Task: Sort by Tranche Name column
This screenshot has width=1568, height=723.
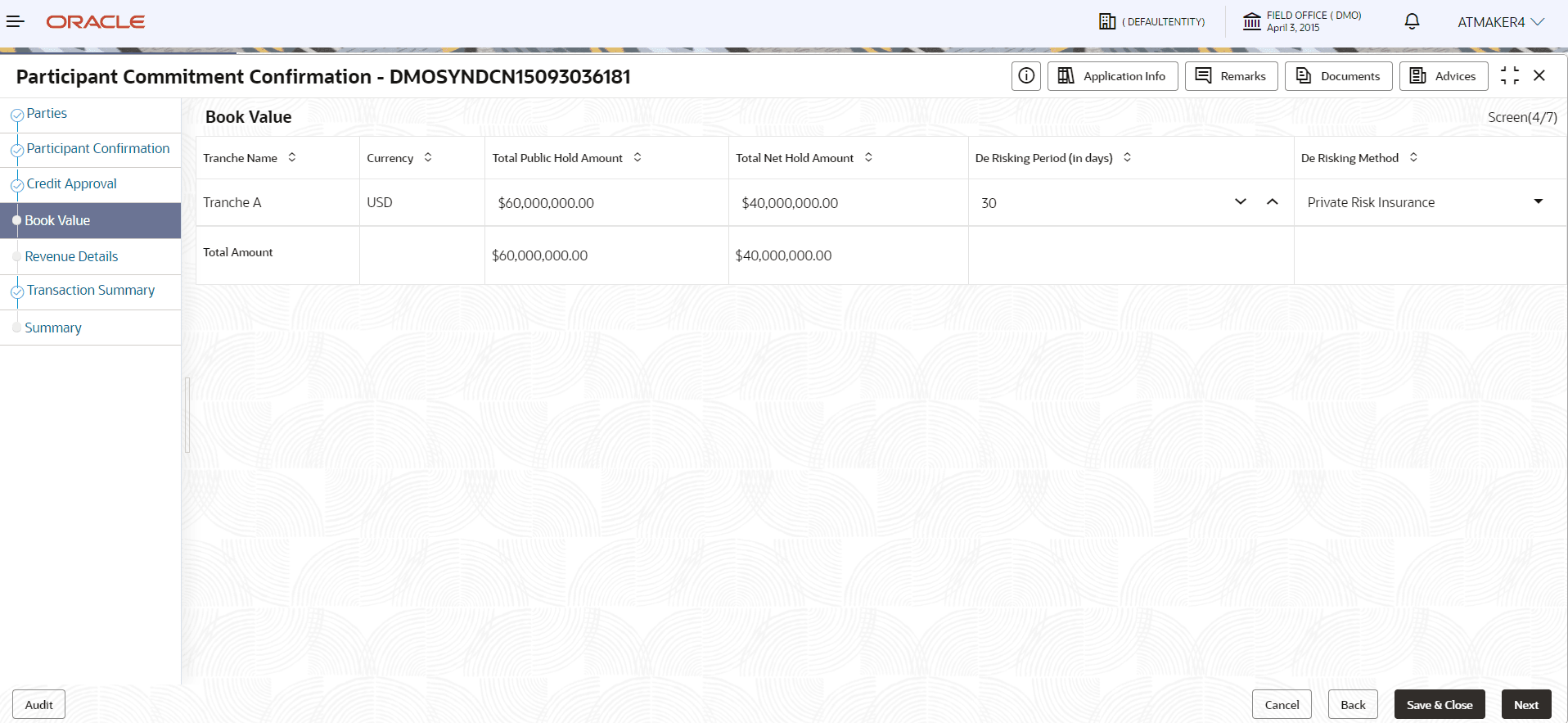Action: (x=292, y=157)
